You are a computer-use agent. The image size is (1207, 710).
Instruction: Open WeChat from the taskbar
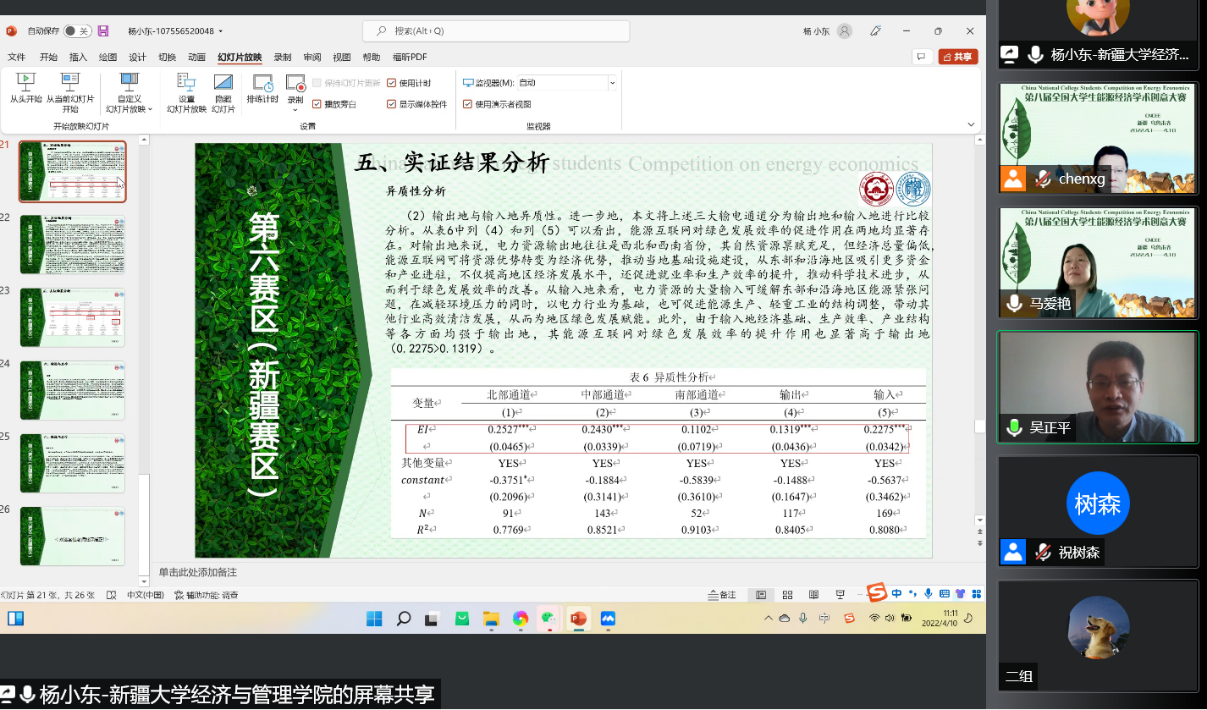[549, 619]
